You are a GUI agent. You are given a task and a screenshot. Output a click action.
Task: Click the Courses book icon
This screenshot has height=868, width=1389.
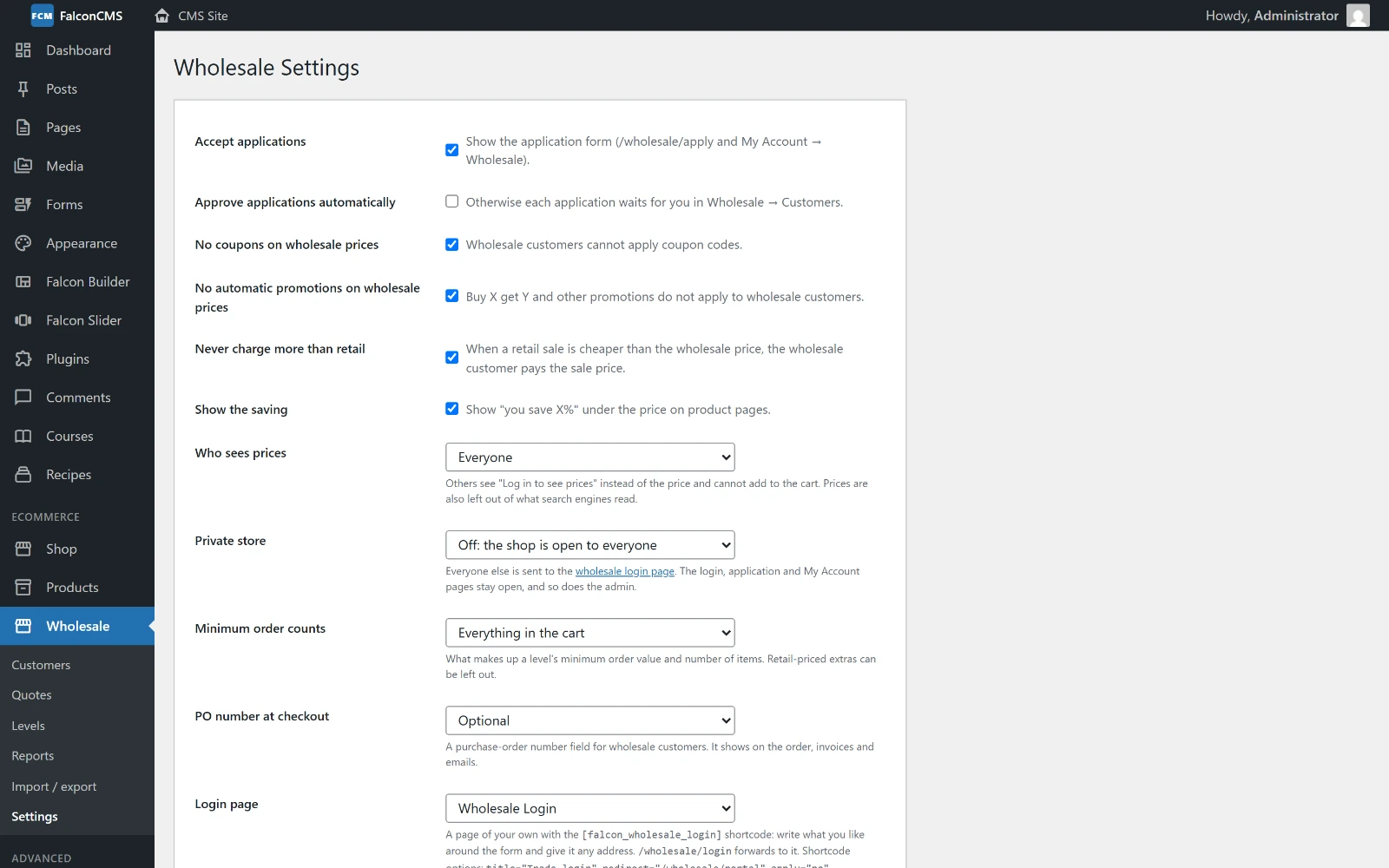23,437
